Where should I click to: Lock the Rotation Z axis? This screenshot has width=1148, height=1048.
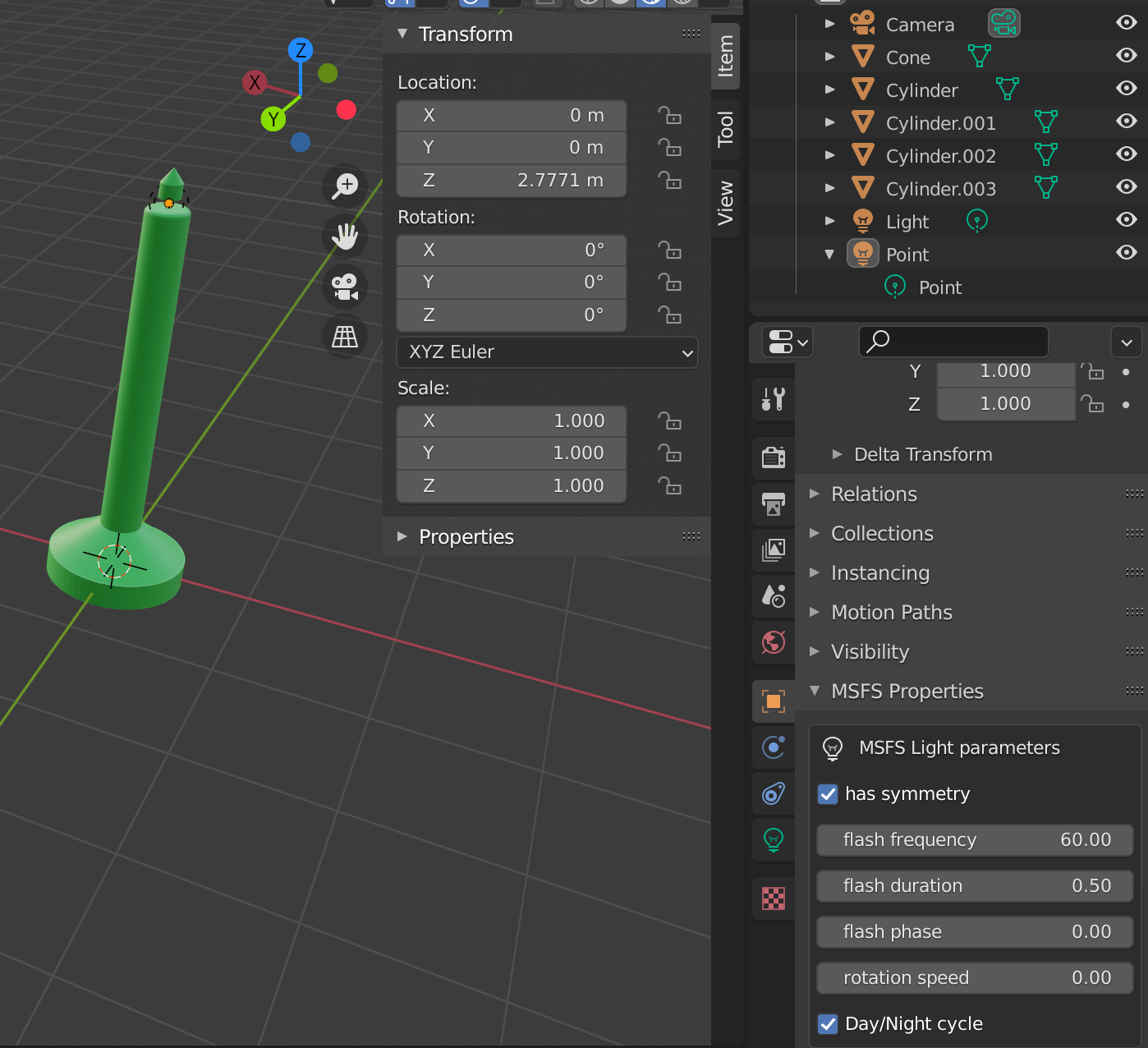[670, 315]
